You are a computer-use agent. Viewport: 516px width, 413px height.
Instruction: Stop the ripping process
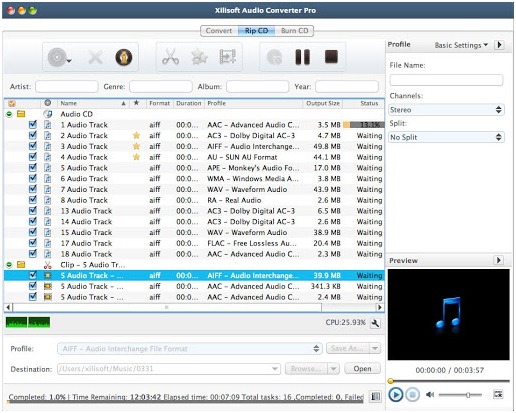click(331, 56)
